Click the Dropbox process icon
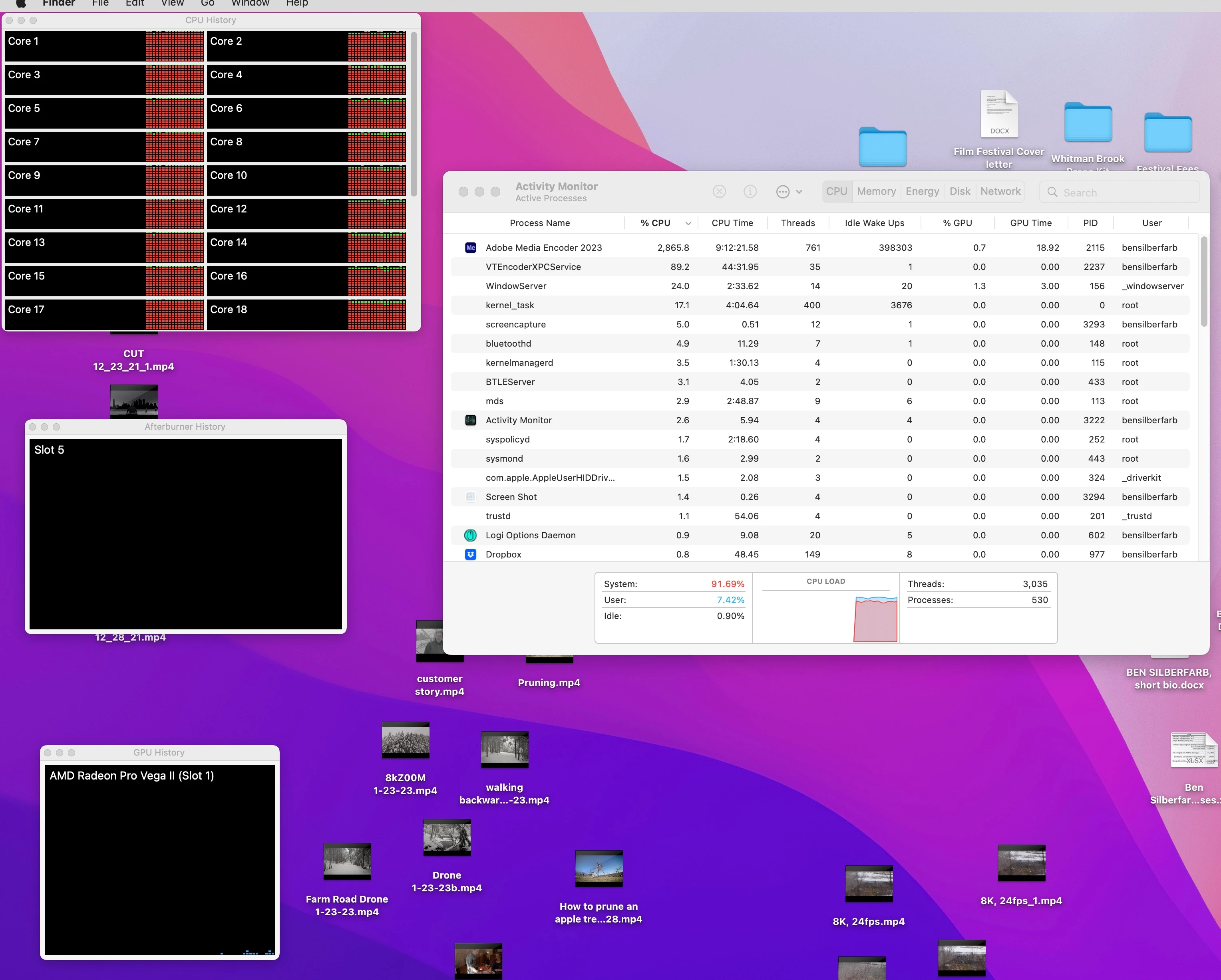The image size is (1221, 980). pos(471,554)
